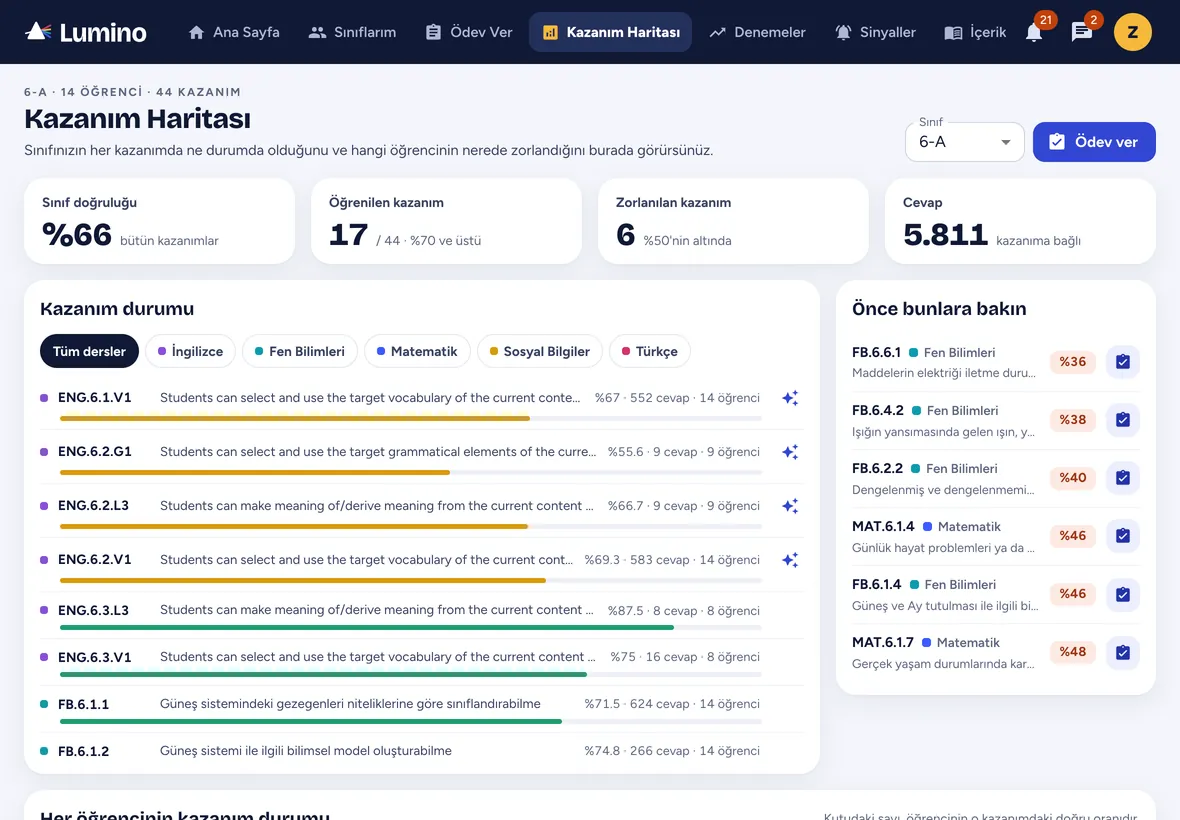
Task: Select the Tüm dersler filter chip
Action: [89, 351]
